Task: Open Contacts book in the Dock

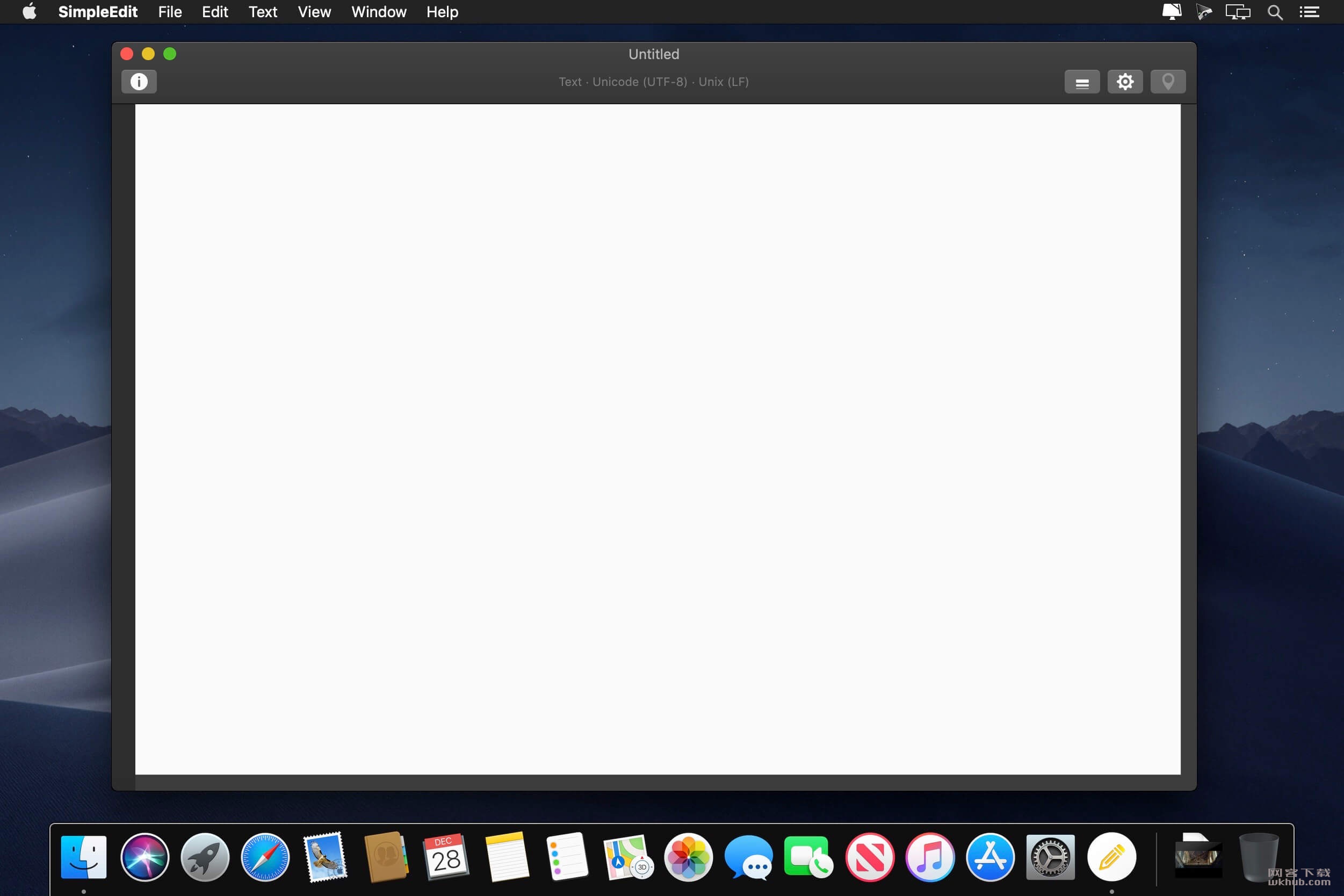Action: [386, 857]
